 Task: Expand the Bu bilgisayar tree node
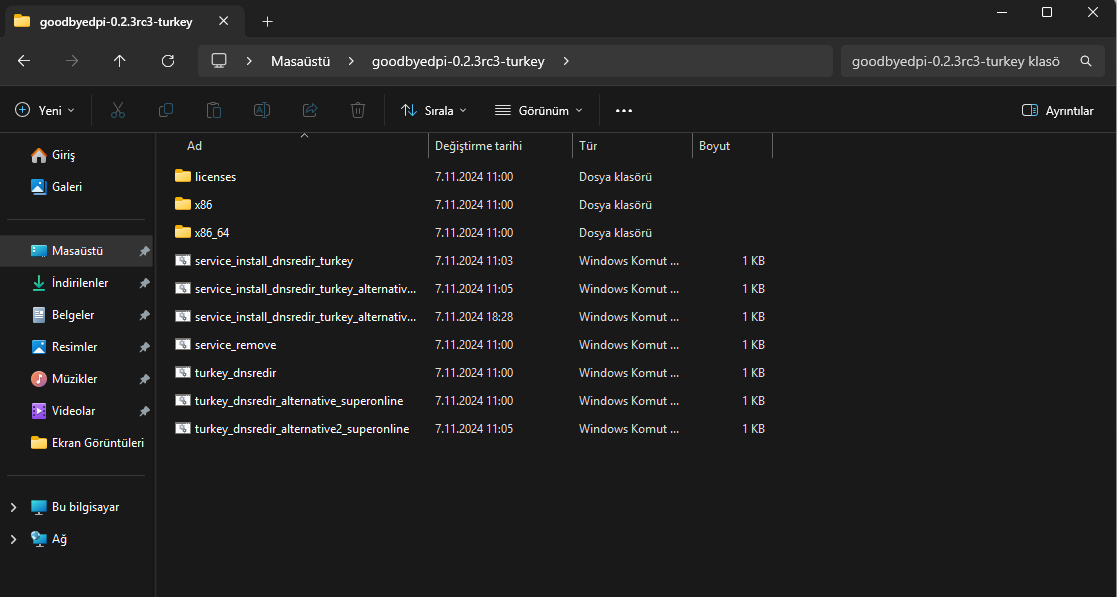[x=13, y=507]
